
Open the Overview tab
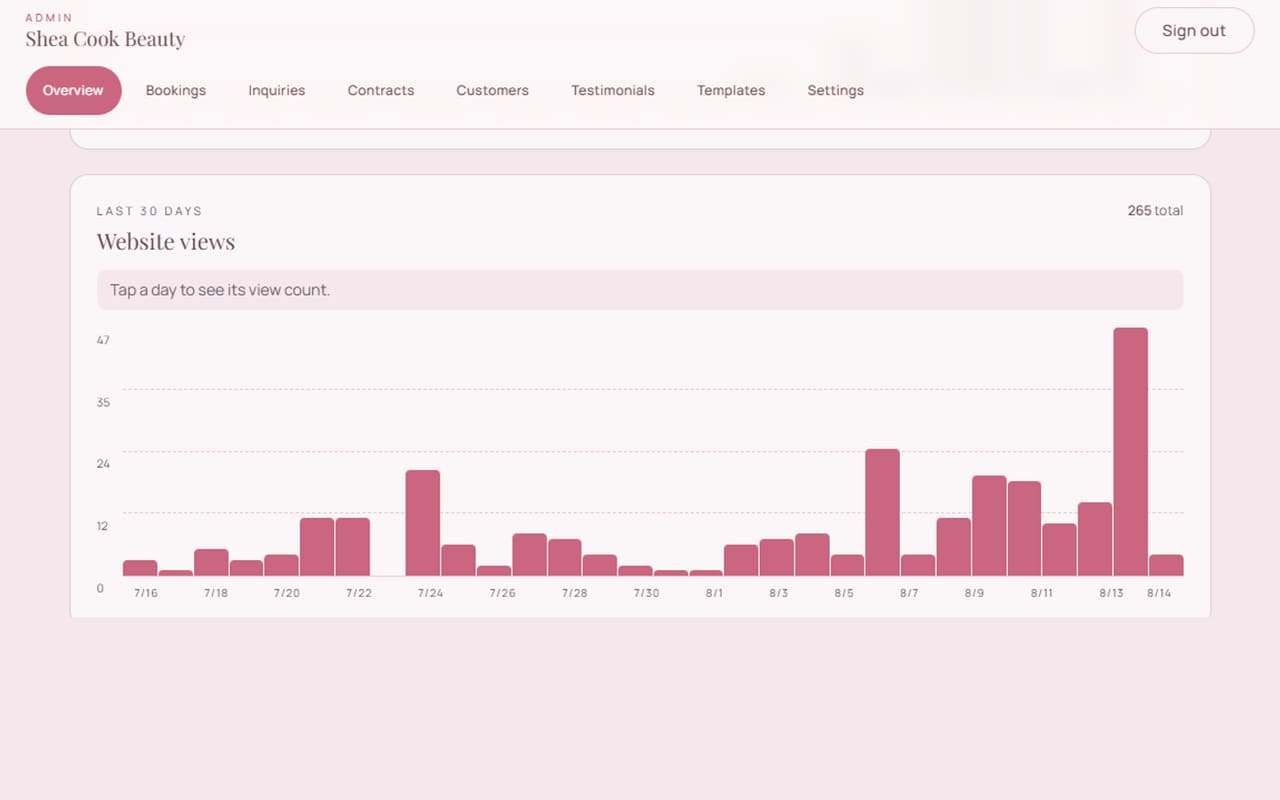pyautogui.click(x=73, y=90)
